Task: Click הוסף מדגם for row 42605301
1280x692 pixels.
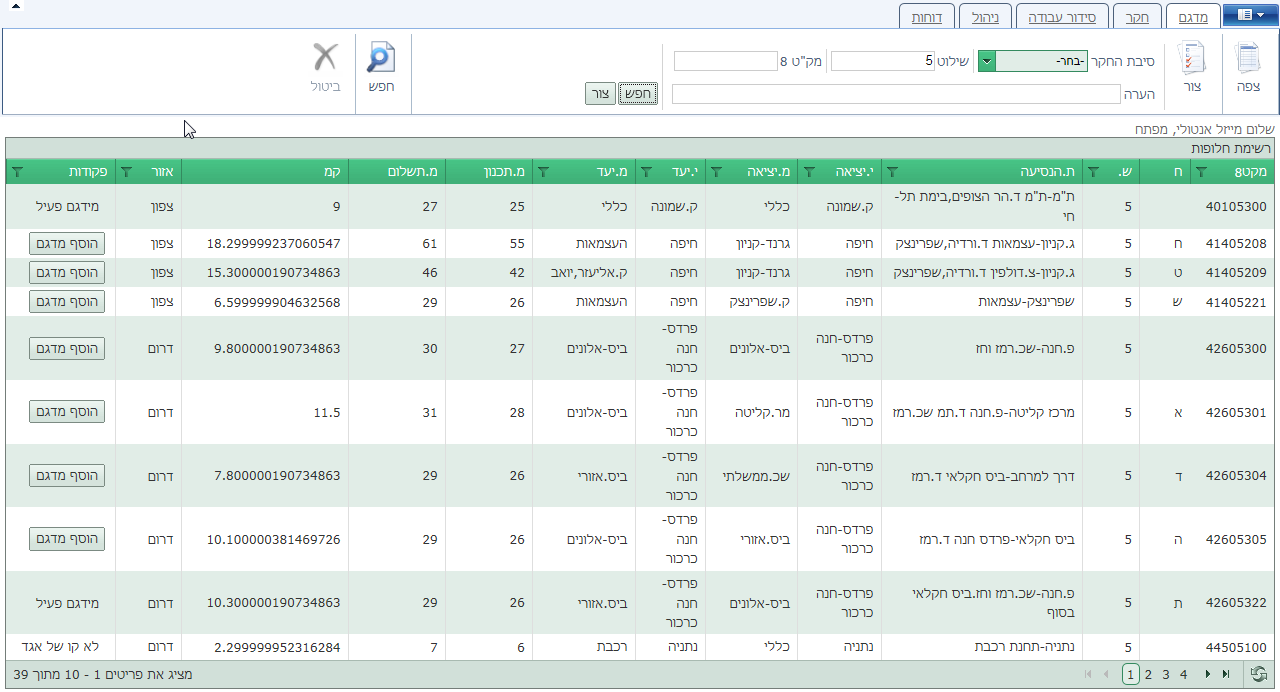Action: click(67, 412)
